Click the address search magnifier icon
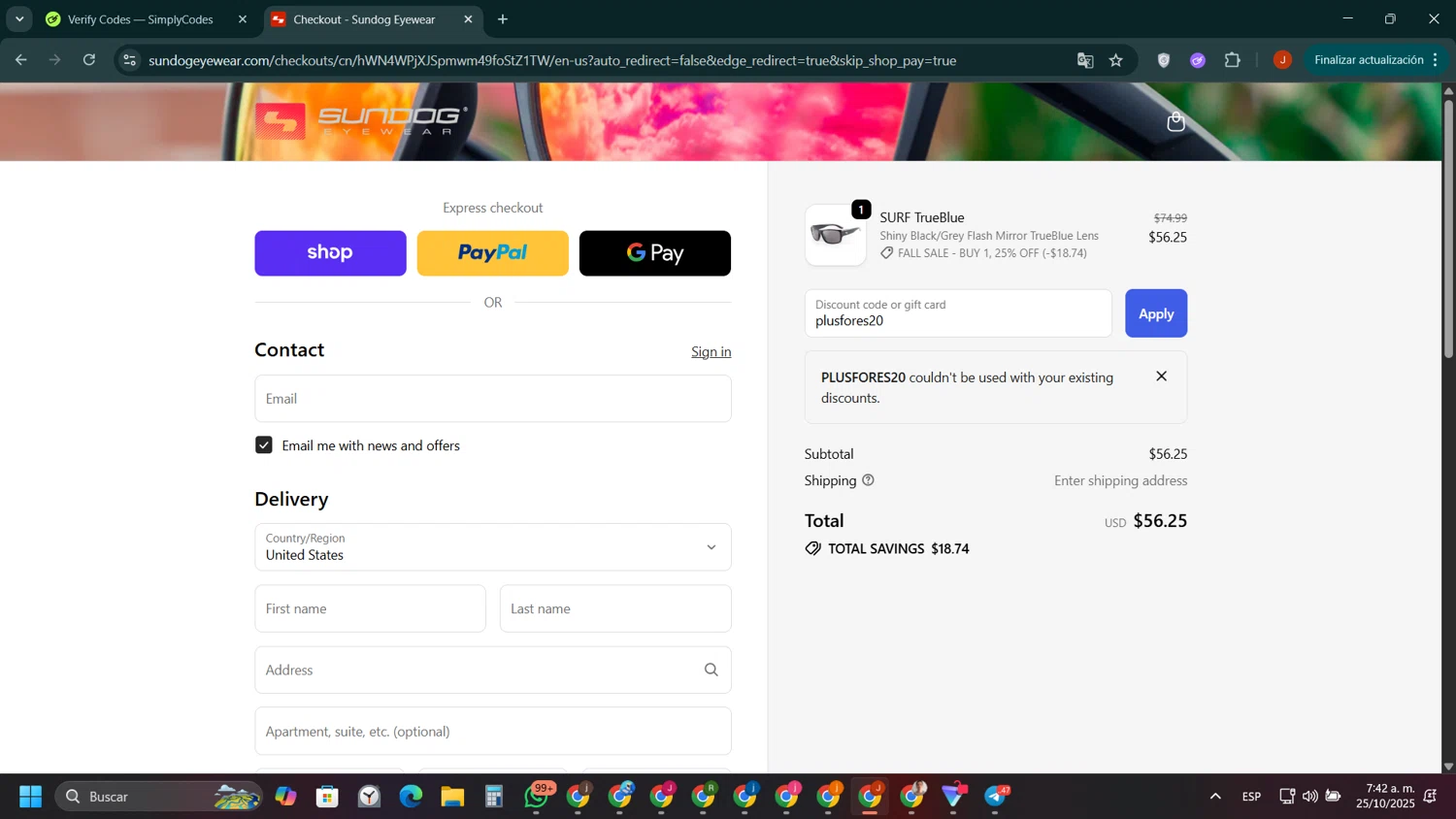 pyautogui.click(x=711, y=670)
